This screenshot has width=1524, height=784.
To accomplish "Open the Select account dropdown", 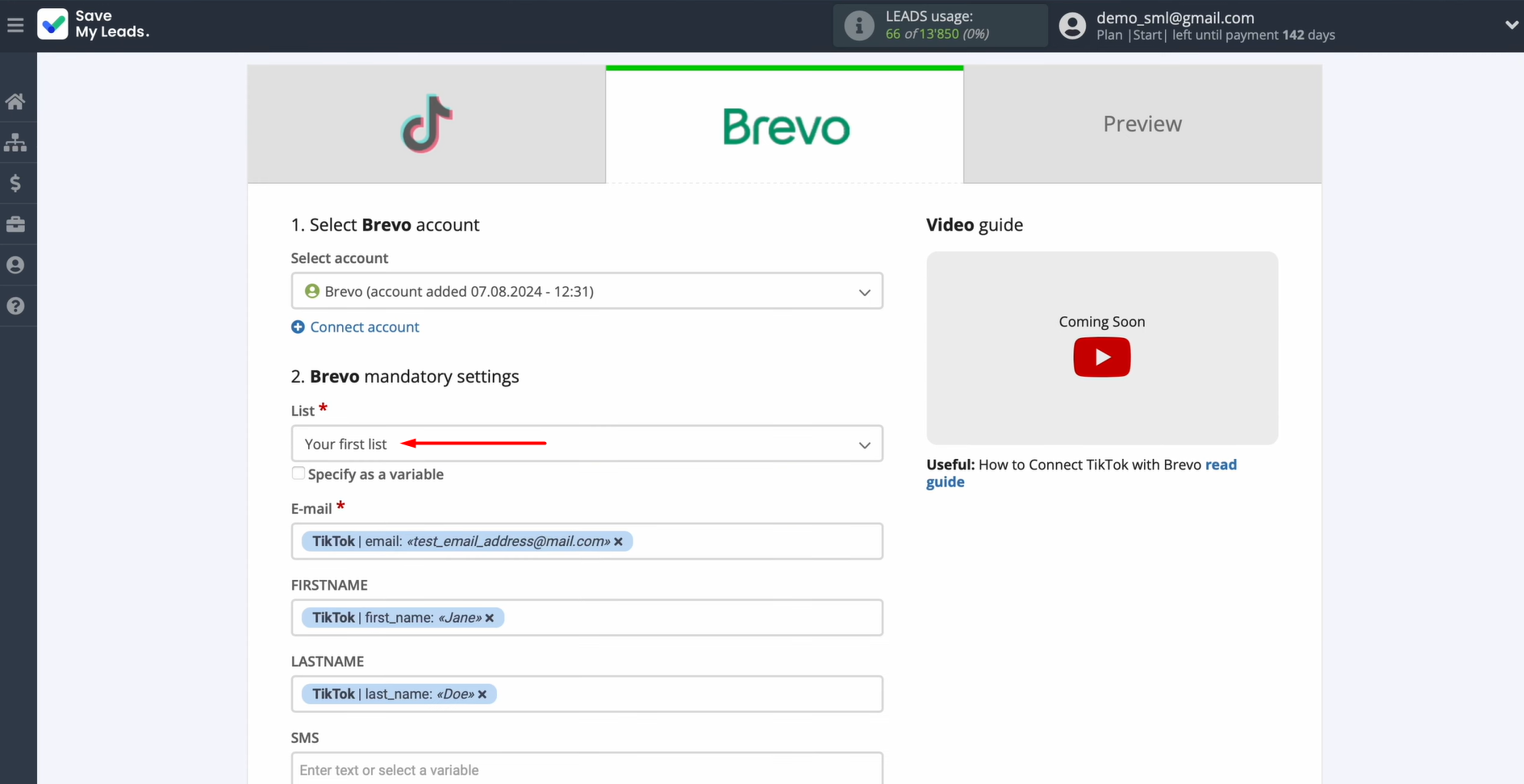I will (x=587, y=291).
